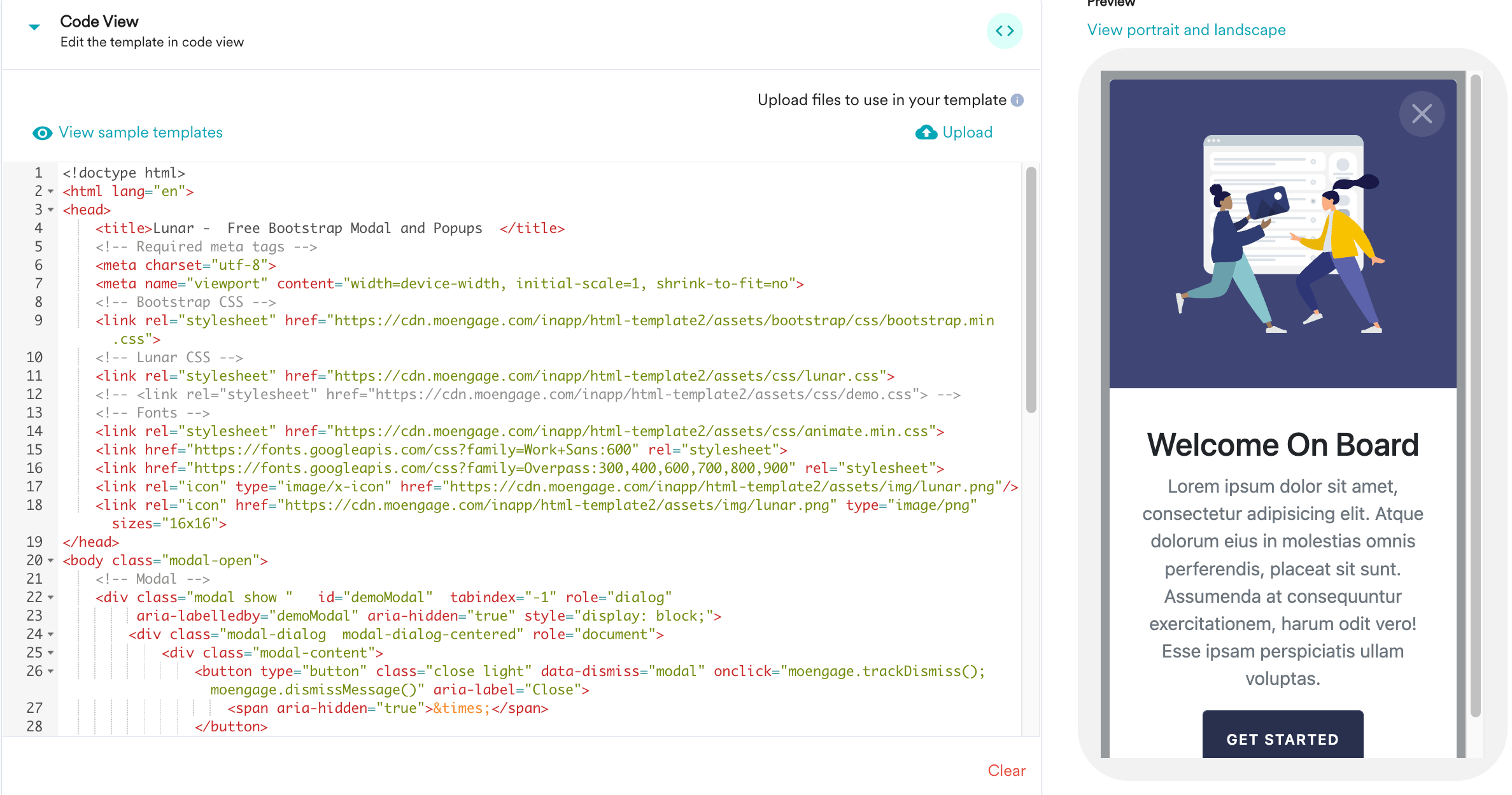Image resolution: width=1512 pixels, height=795 pixels.
Task: Click the meta viewport line 7
Action: tap(449, 283)
